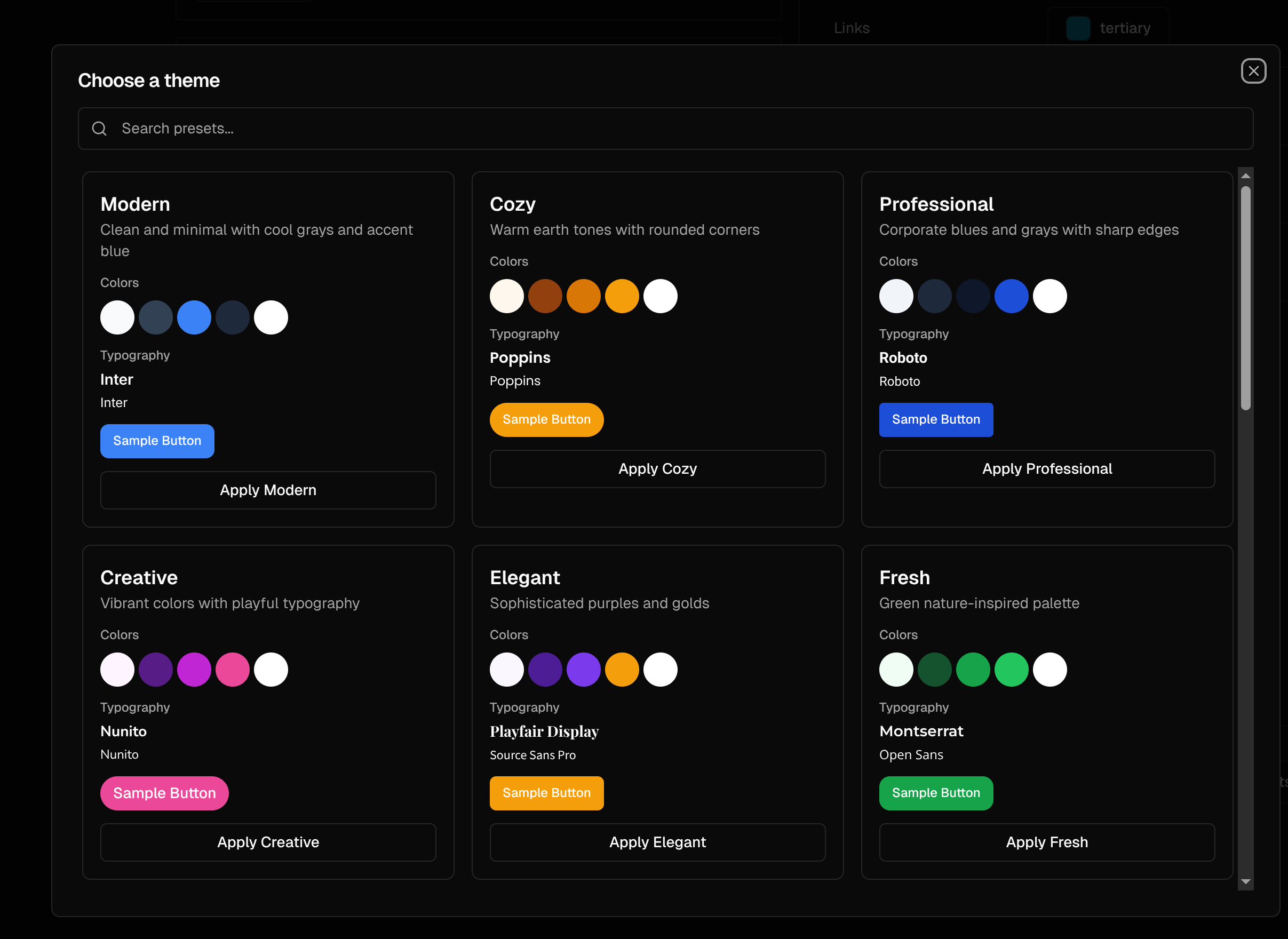Screen dimensions: 1288x939
Task: Apply the Cozy theme
Action: (x=657, y=469)
